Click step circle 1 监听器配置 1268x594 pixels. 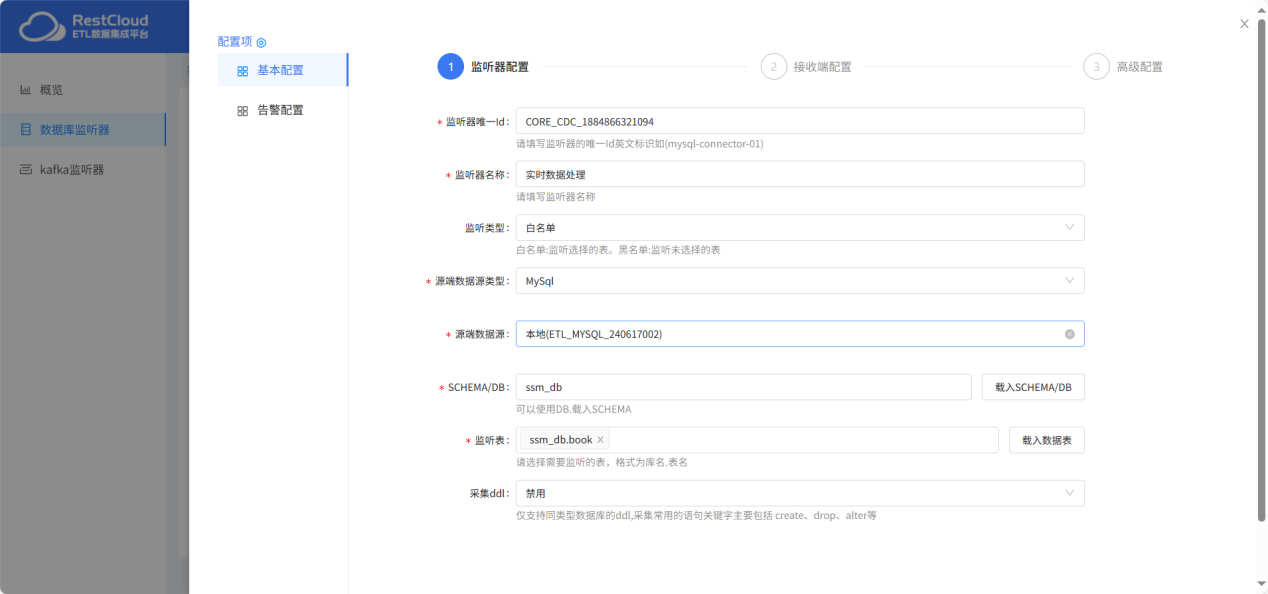click(x=450, y=66)
